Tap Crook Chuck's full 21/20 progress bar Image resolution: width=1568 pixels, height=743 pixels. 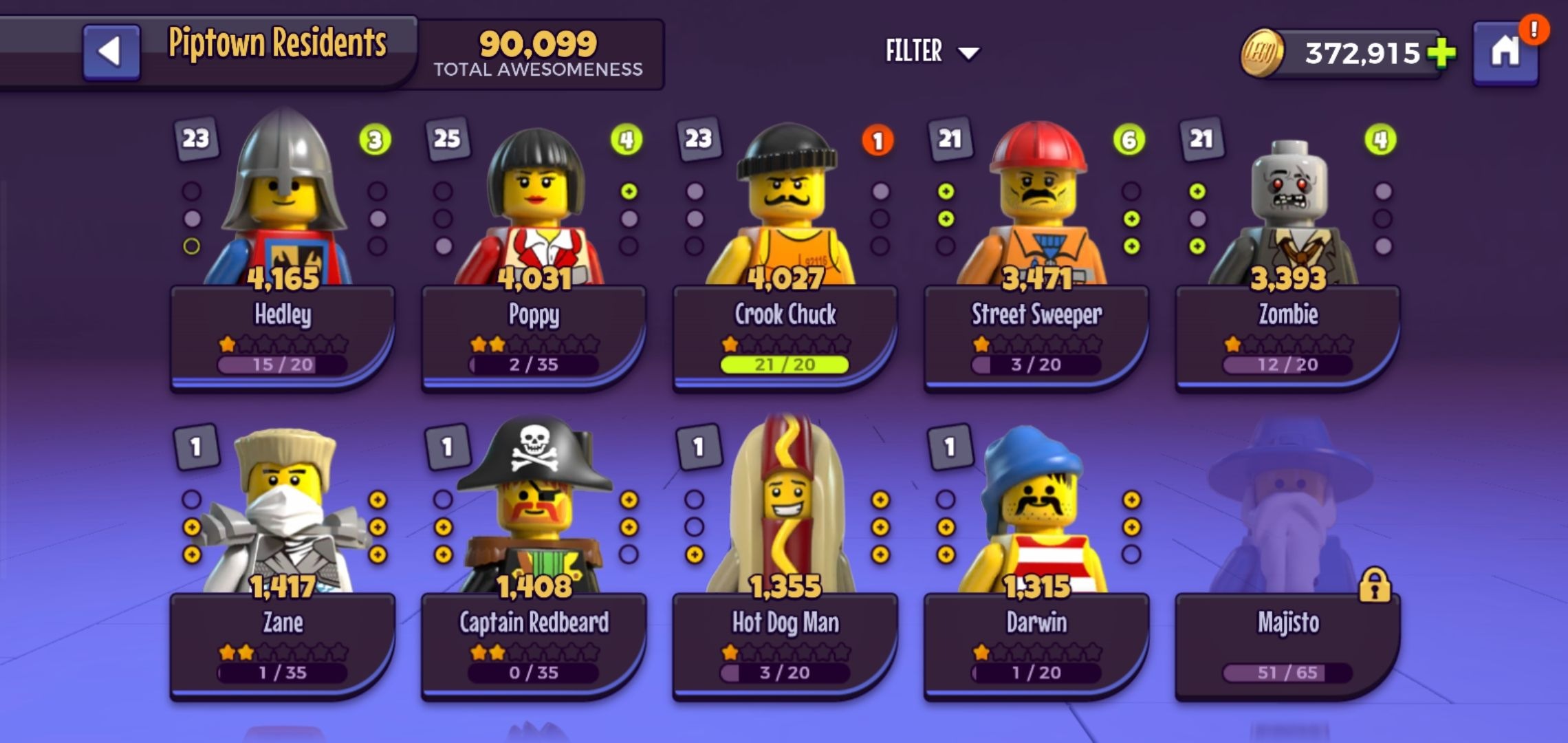pyautogui.click(x=785, y=365)
